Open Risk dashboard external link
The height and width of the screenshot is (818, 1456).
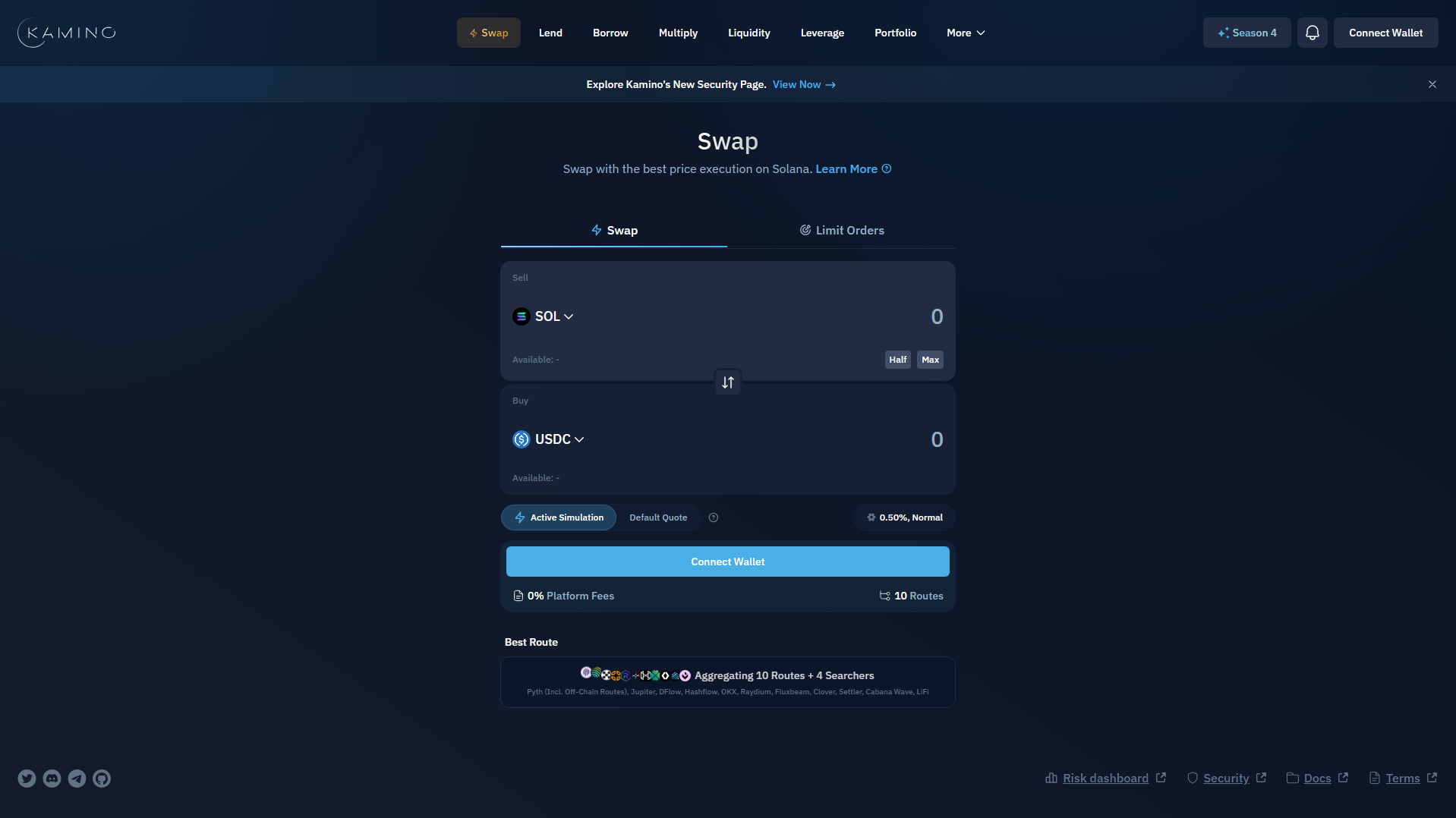click(x=1105, y=778)
